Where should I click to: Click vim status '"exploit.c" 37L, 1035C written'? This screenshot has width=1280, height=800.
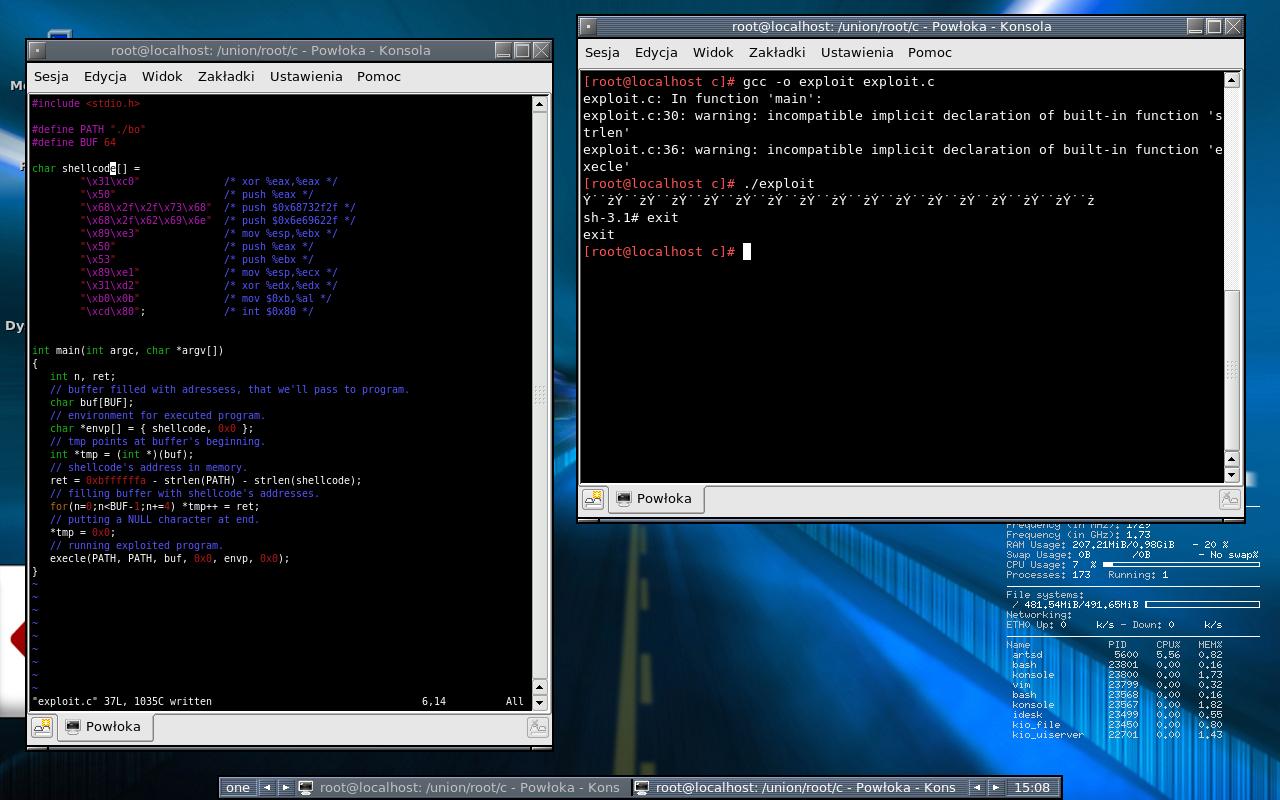pyautogui.click(x=122, y=701)
